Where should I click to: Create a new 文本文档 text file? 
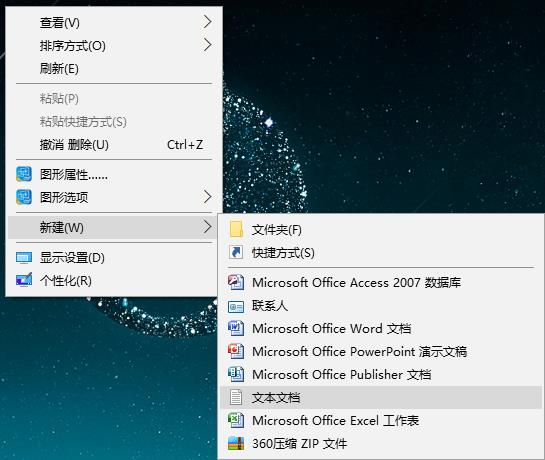pyautogui.click(x=381, y=397)
